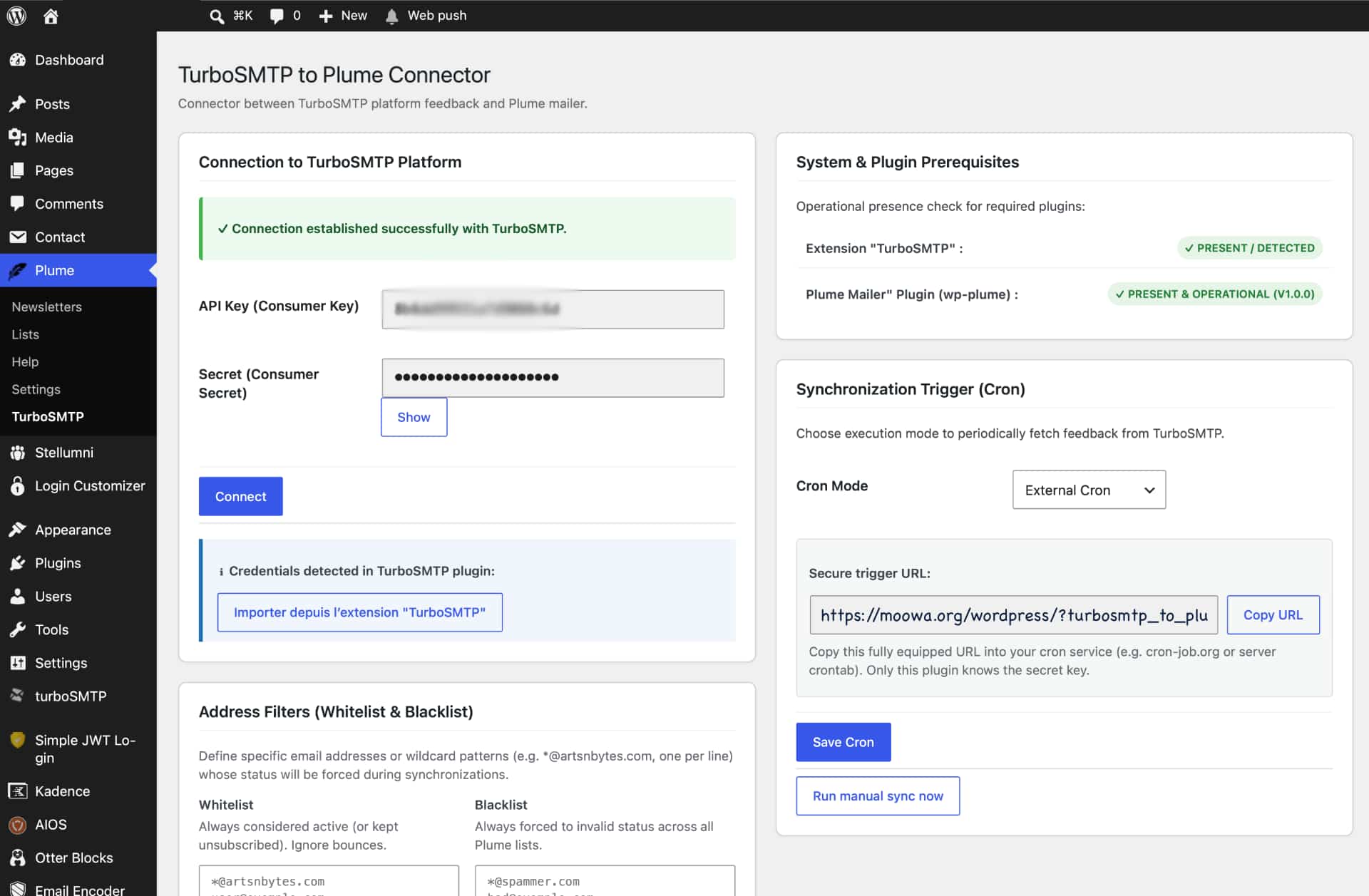Click the Login Customizer lock icon
The height and width of the screenshot is (896, 1369).
(18, 486)
